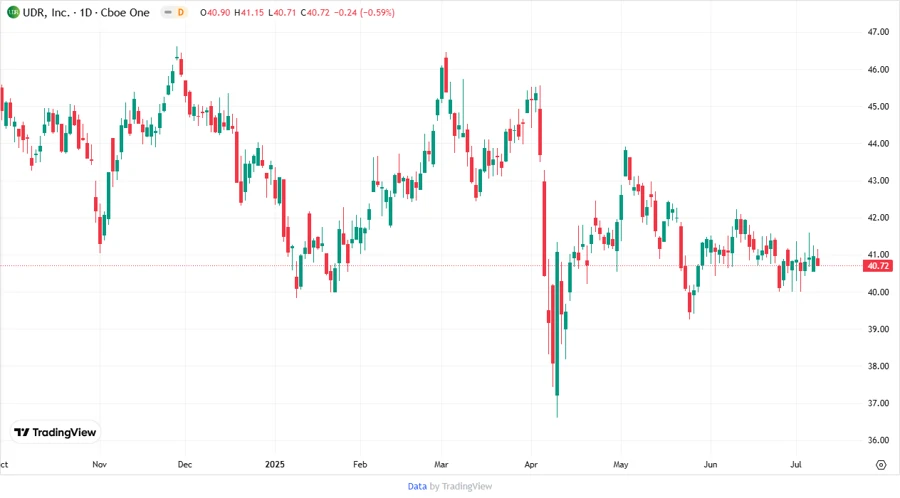Click the change value −0.24 (−0.59%)

coord(364,12)
